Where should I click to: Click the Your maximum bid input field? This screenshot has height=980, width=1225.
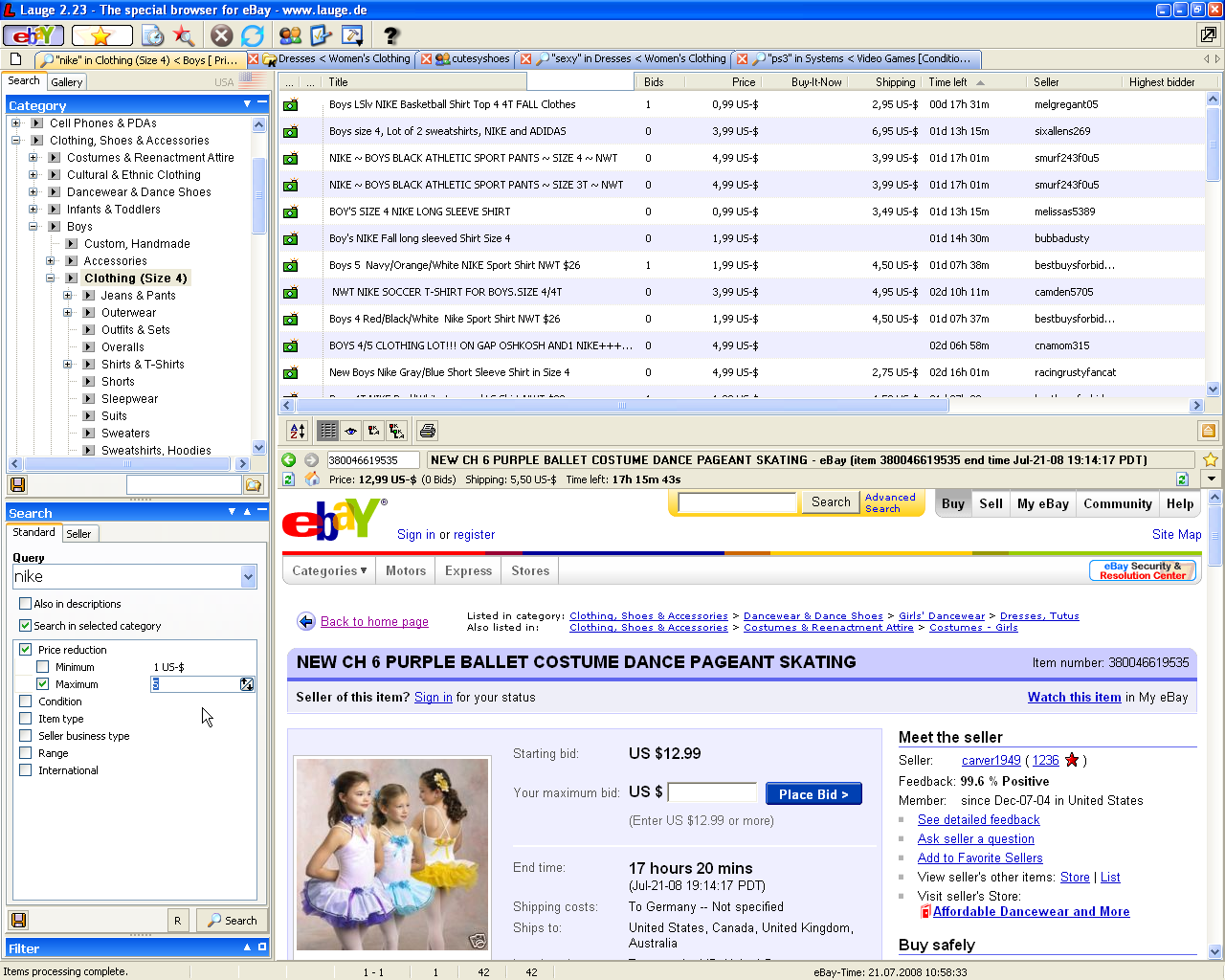713,792
